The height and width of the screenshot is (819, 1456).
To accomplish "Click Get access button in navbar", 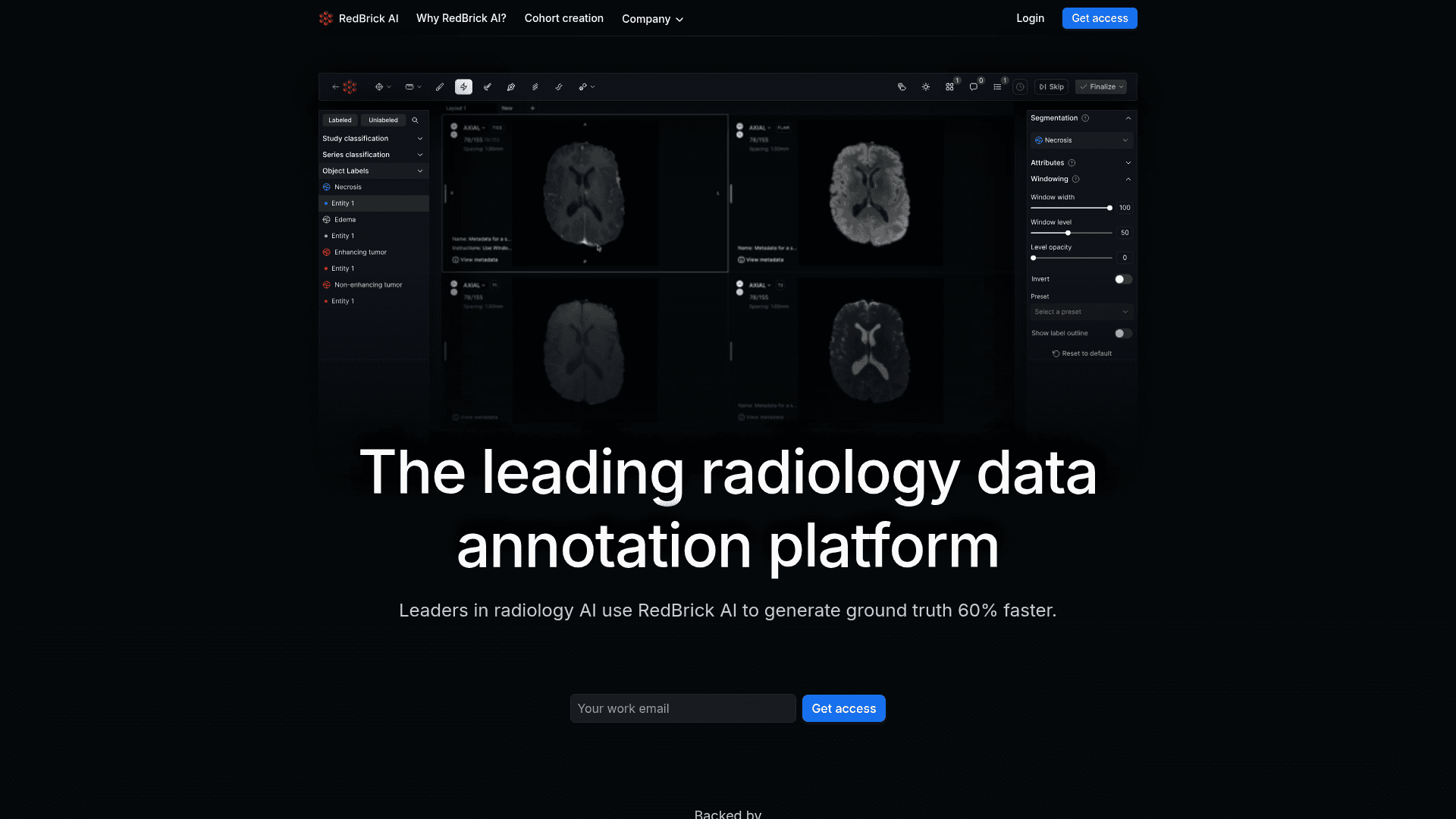I will [1100, 18].
